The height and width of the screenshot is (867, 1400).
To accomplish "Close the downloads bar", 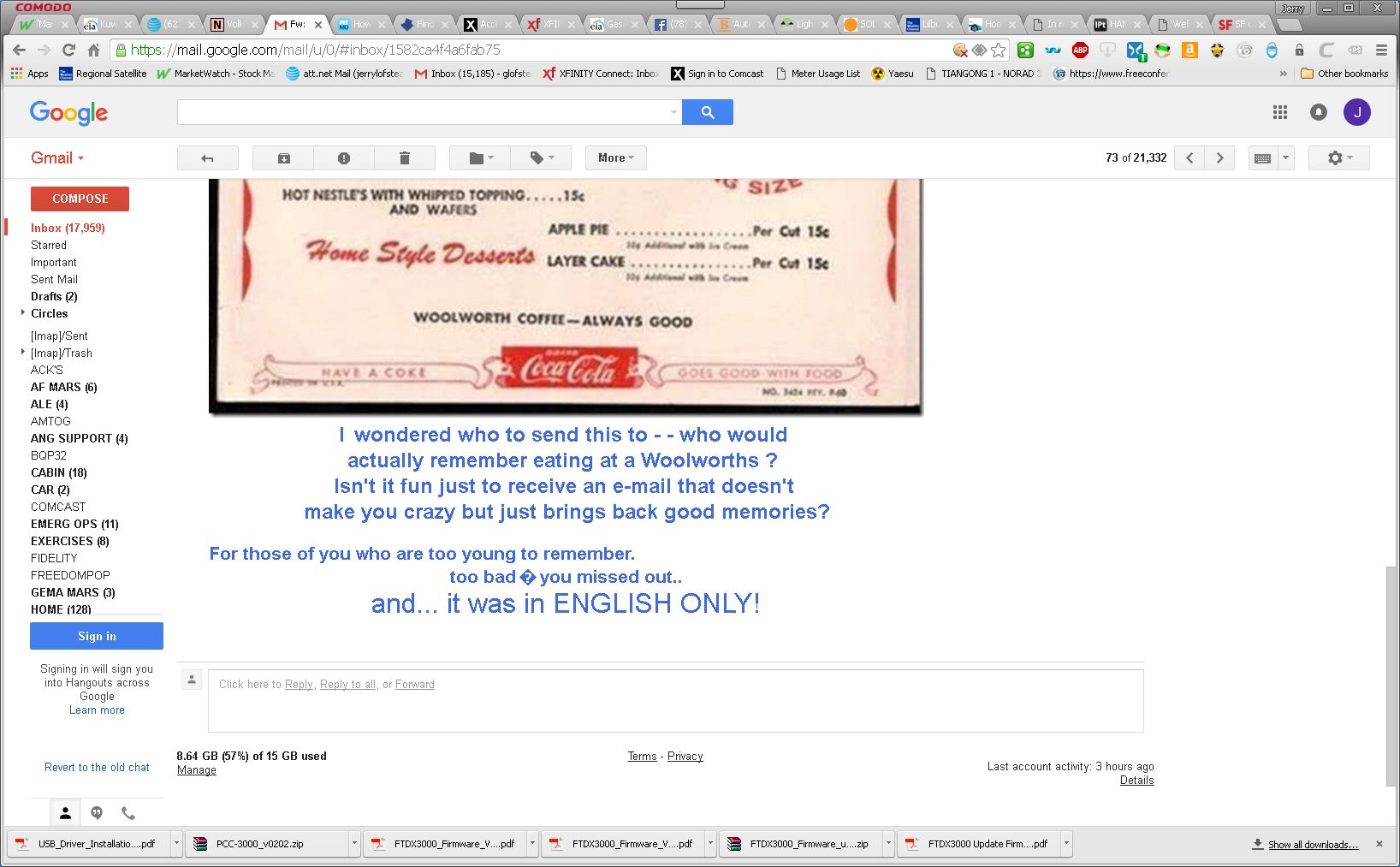I will [x=1379, y=844].
